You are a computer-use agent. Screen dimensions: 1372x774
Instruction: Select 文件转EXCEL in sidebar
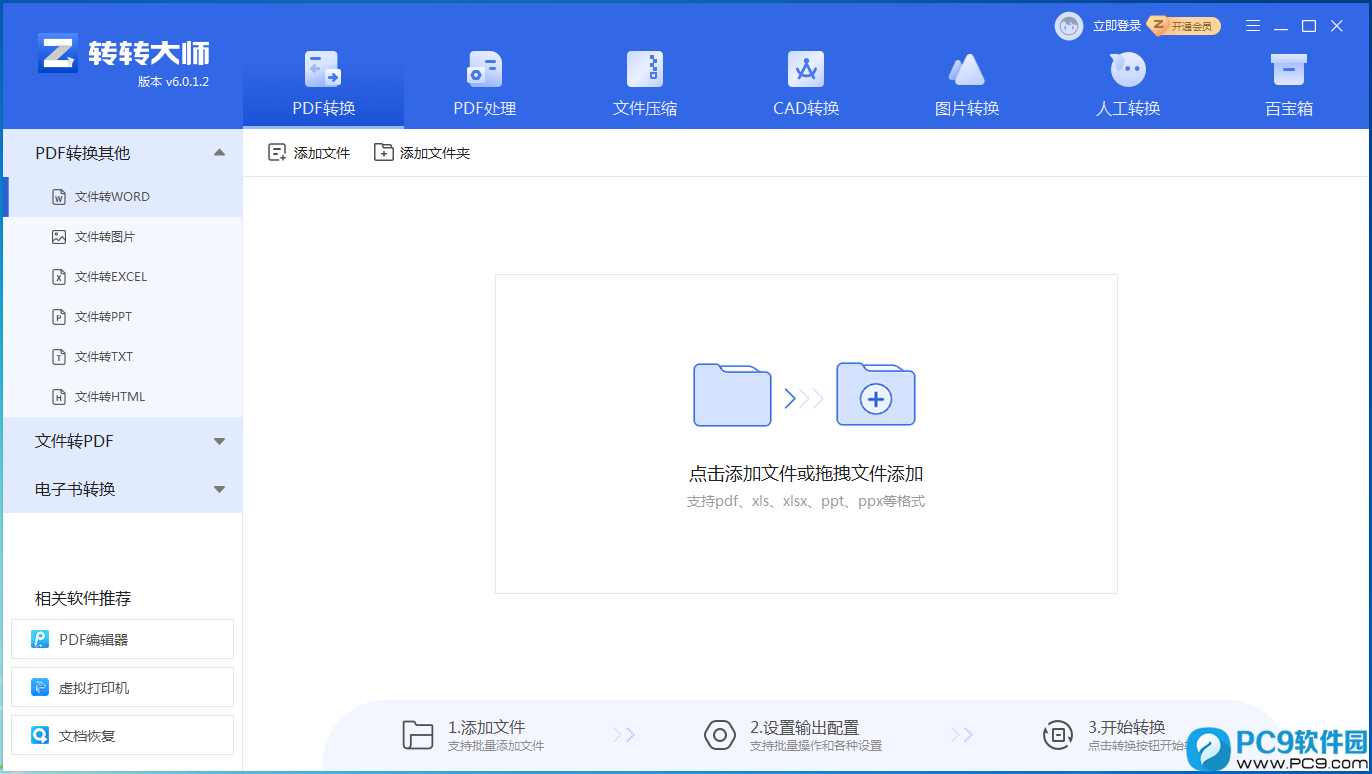123,277
